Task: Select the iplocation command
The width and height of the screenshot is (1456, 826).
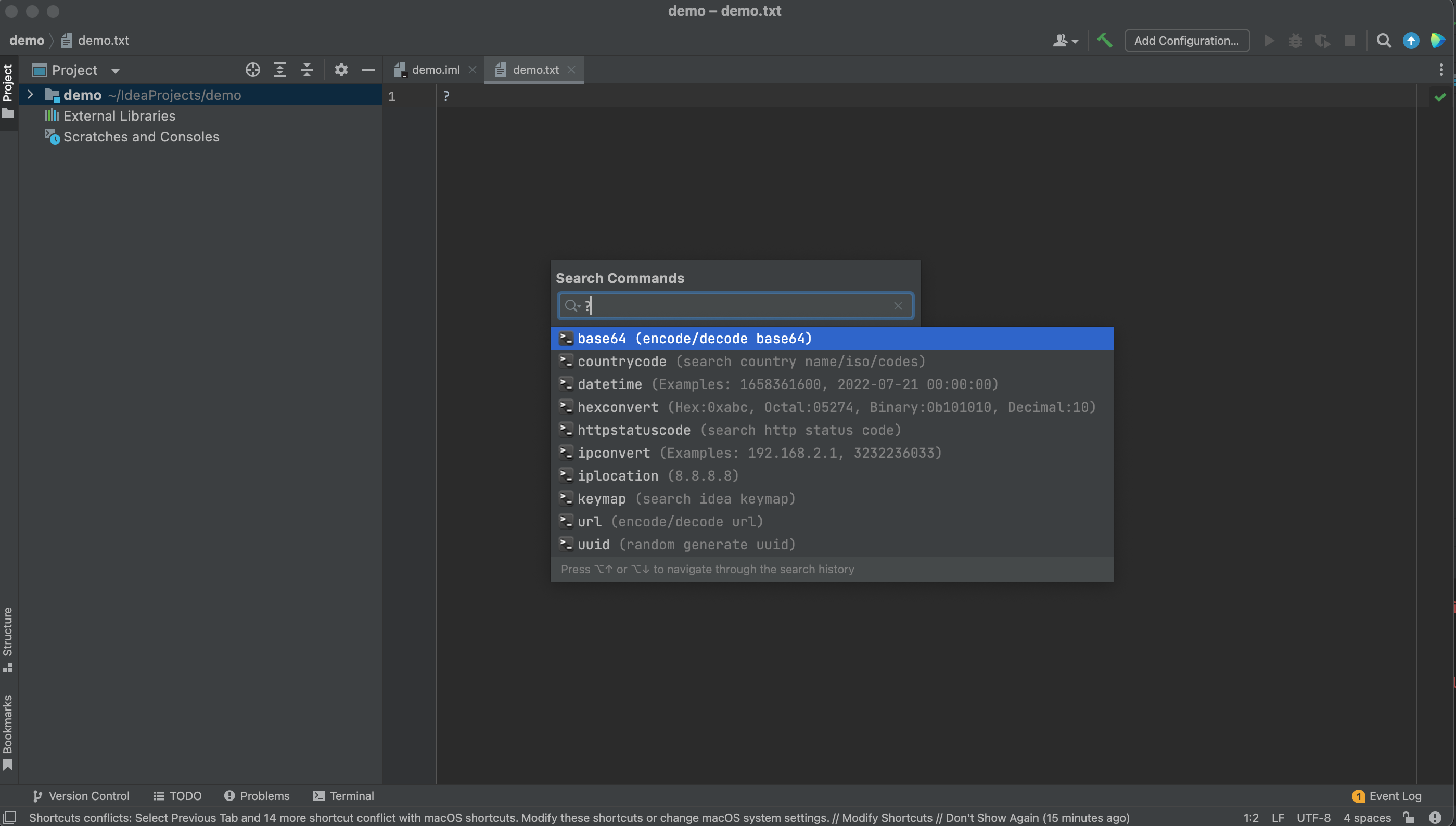Action: 831,475
